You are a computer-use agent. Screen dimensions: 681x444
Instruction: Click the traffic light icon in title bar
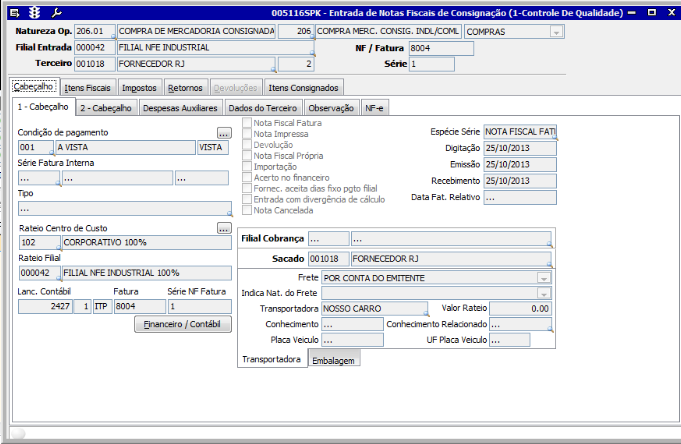[35, 12]
